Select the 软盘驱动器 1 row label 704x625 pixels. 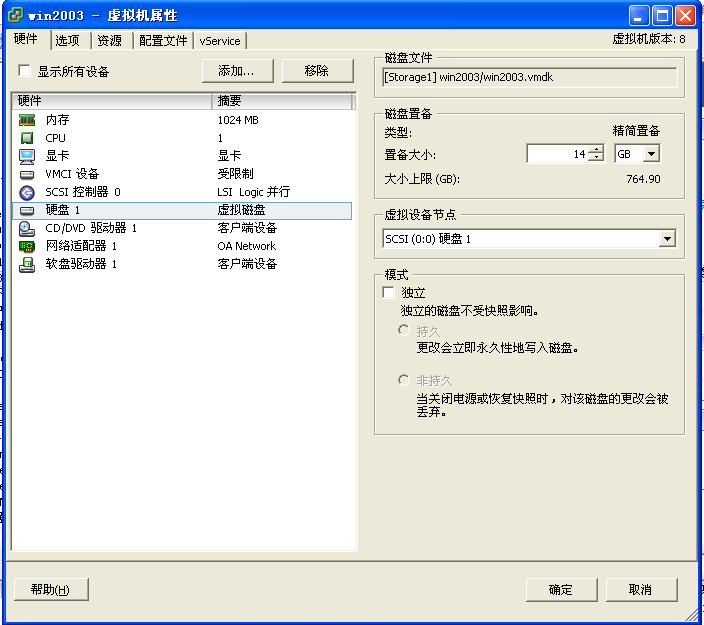coord(81,264)
